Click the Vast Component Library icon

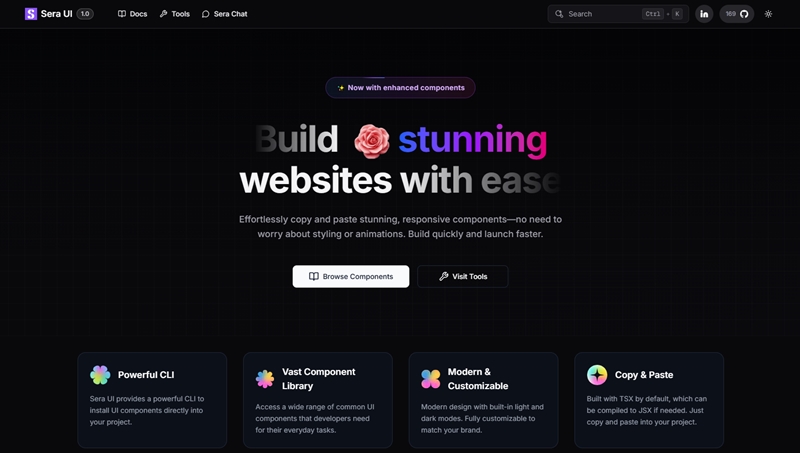265,379
